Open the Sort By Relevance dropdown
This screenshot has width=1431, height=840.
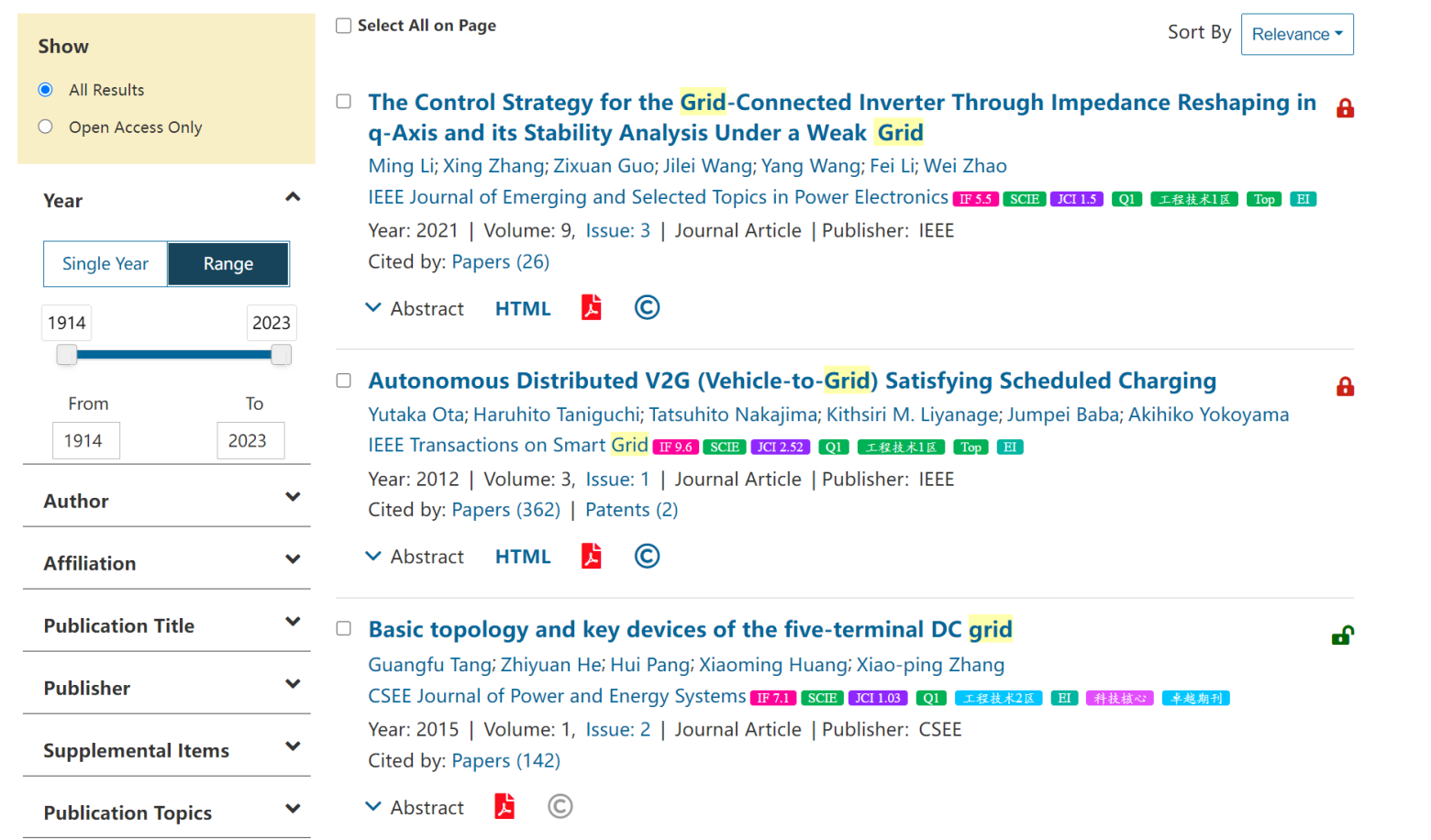(x=1296, y=34)
